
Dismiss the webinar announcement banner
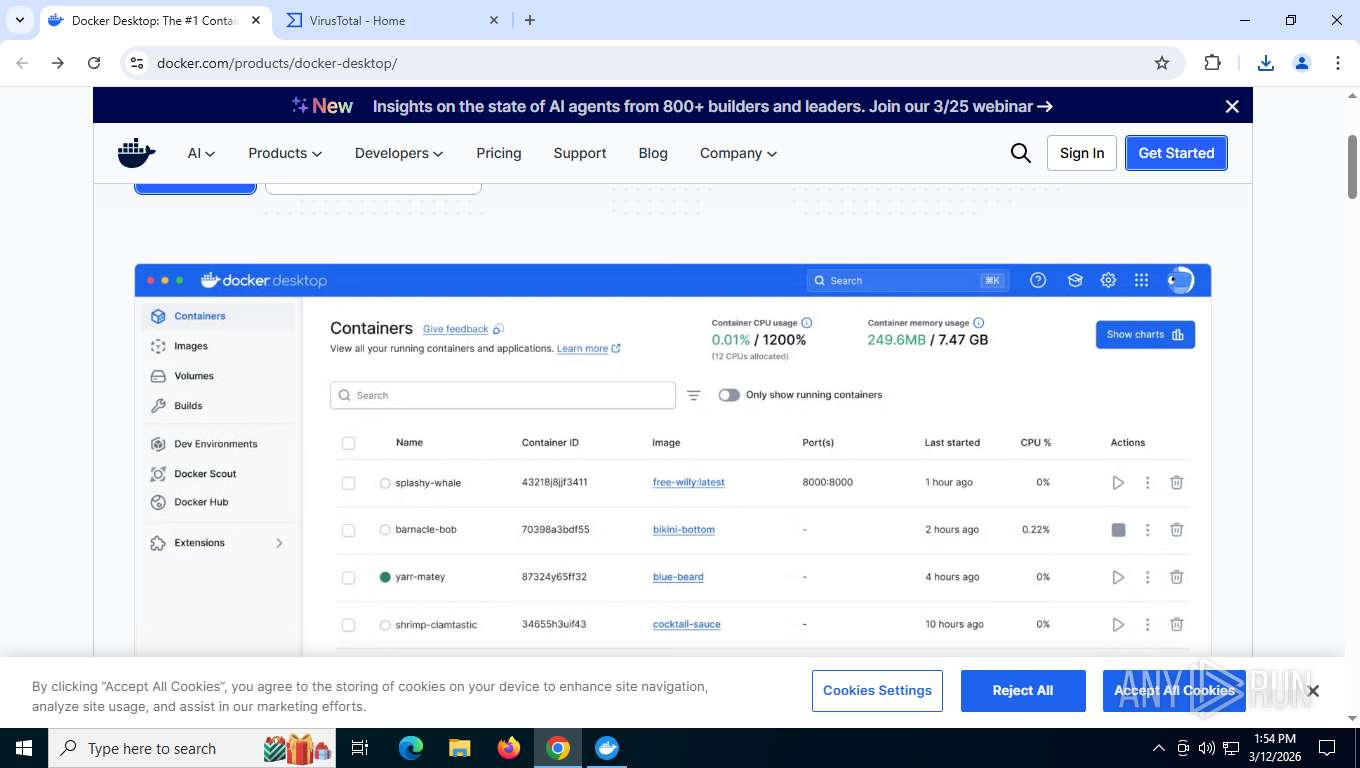(x=1232, y=106)
